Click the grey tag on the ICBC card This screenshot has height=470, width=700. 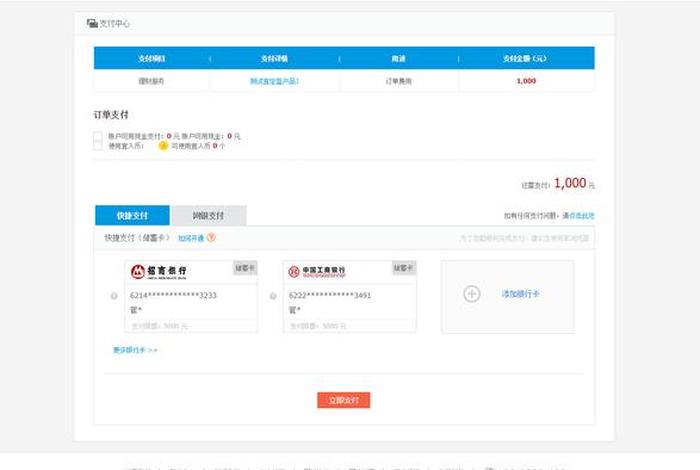point(404,268)
